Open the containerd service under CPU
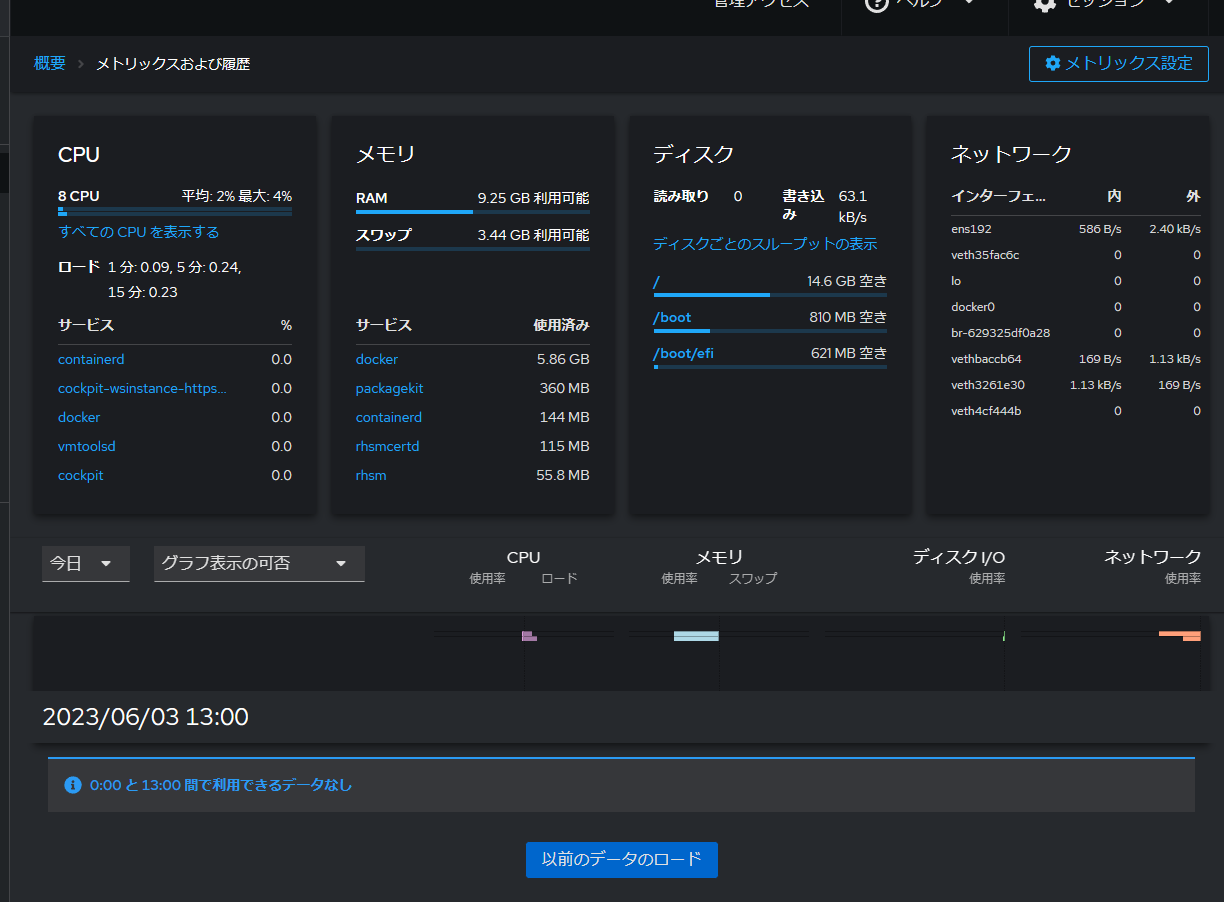Viewport: 1224px width, 902px height. tap(90, 359)
